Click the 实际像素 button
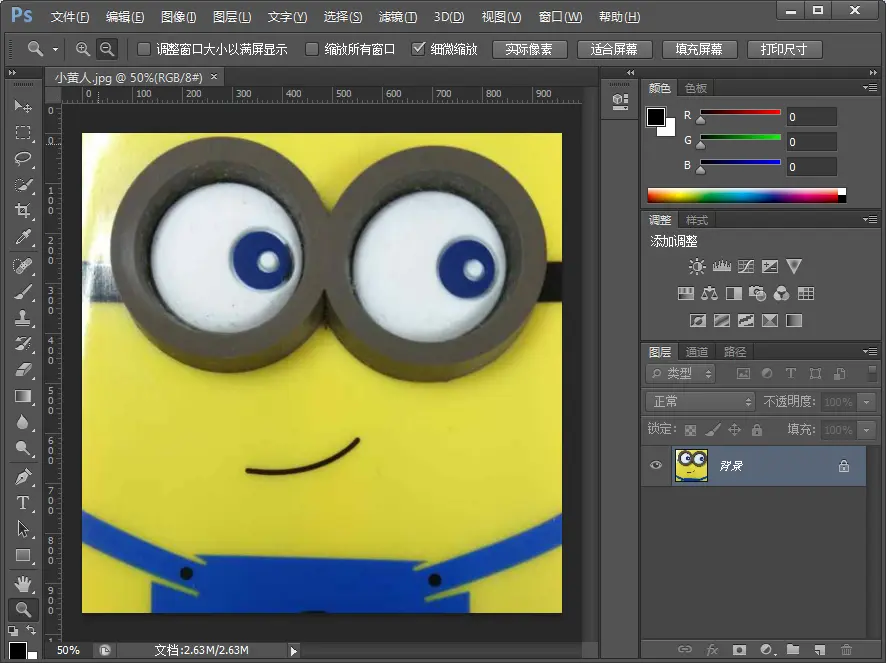 pyautogui.click(x=529, y=49)
